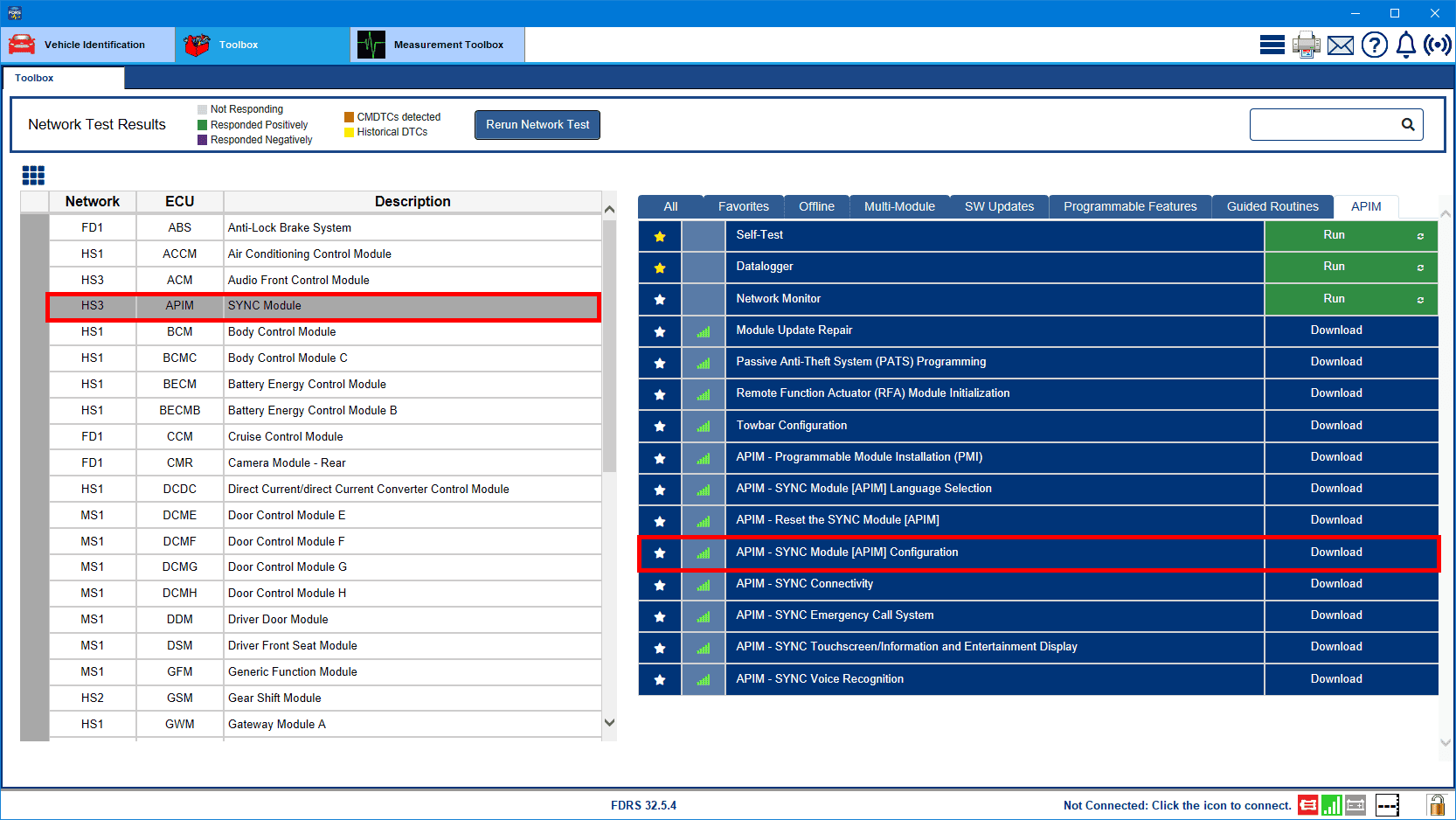Open the hamburger menu icon

(1272, 45)
